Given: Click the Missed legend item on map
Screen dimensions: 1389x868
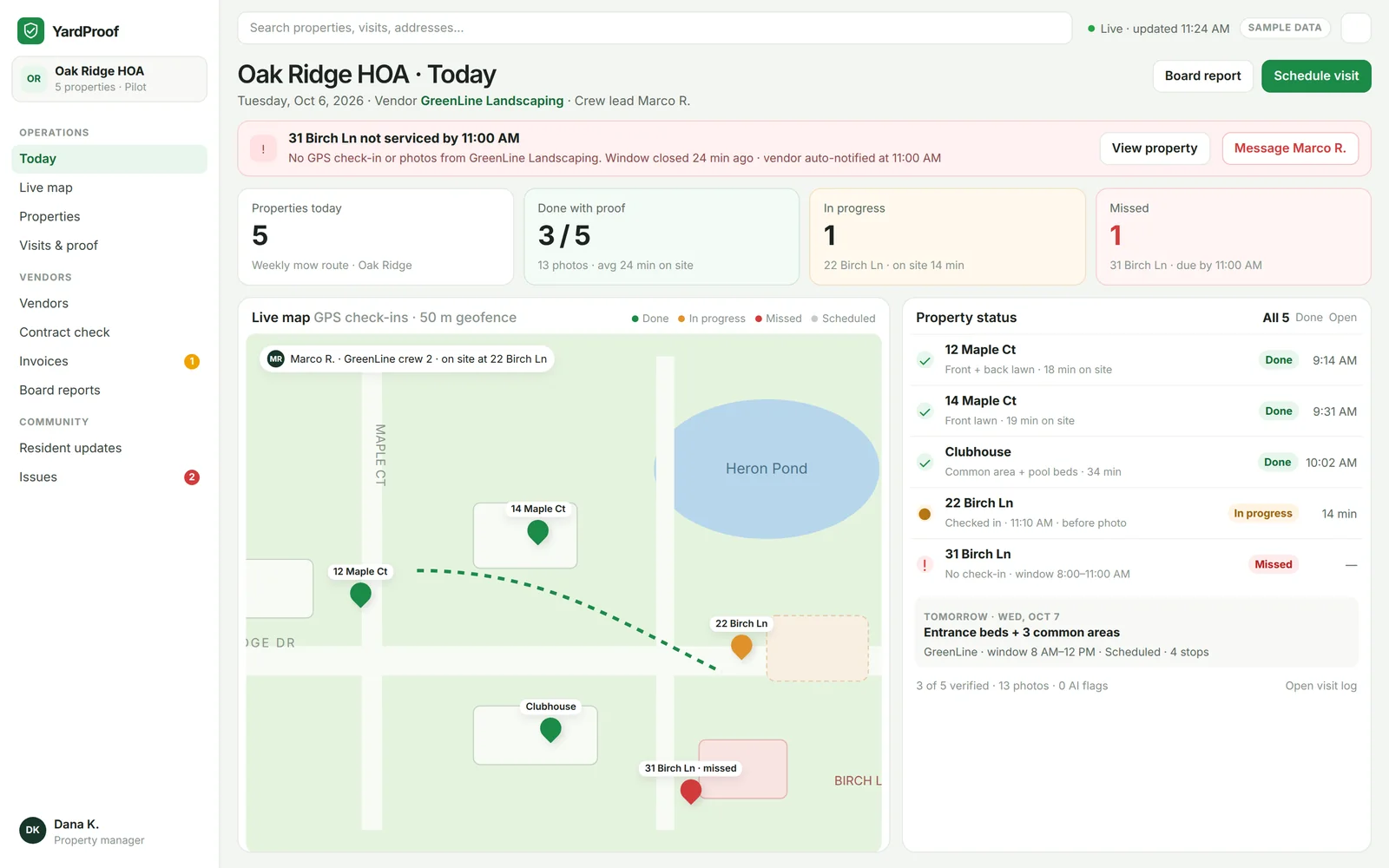Looking at the screenshot, I should 779,319.
